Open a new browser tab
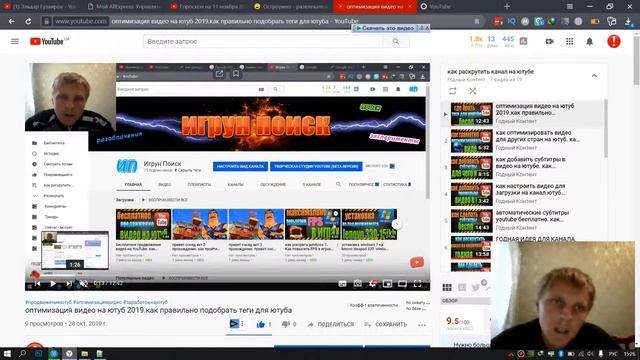This screenshot has width=640, height=360. click(507, 7)
